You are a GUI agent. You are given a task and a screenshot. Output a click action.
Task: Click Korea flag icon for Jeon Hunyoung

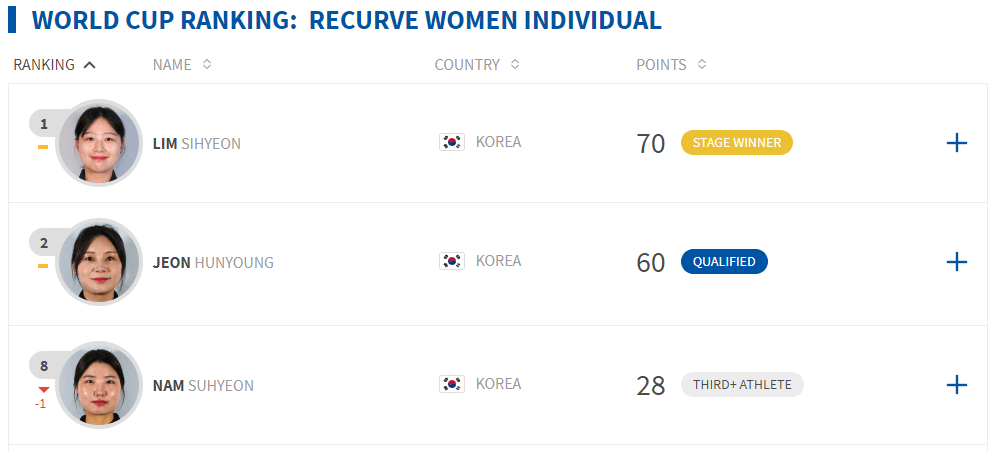click(452, 261)
